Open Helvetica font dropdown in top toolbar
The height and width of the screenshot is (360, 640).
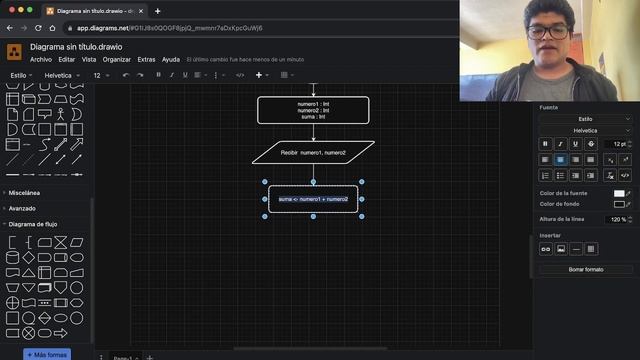62,76
